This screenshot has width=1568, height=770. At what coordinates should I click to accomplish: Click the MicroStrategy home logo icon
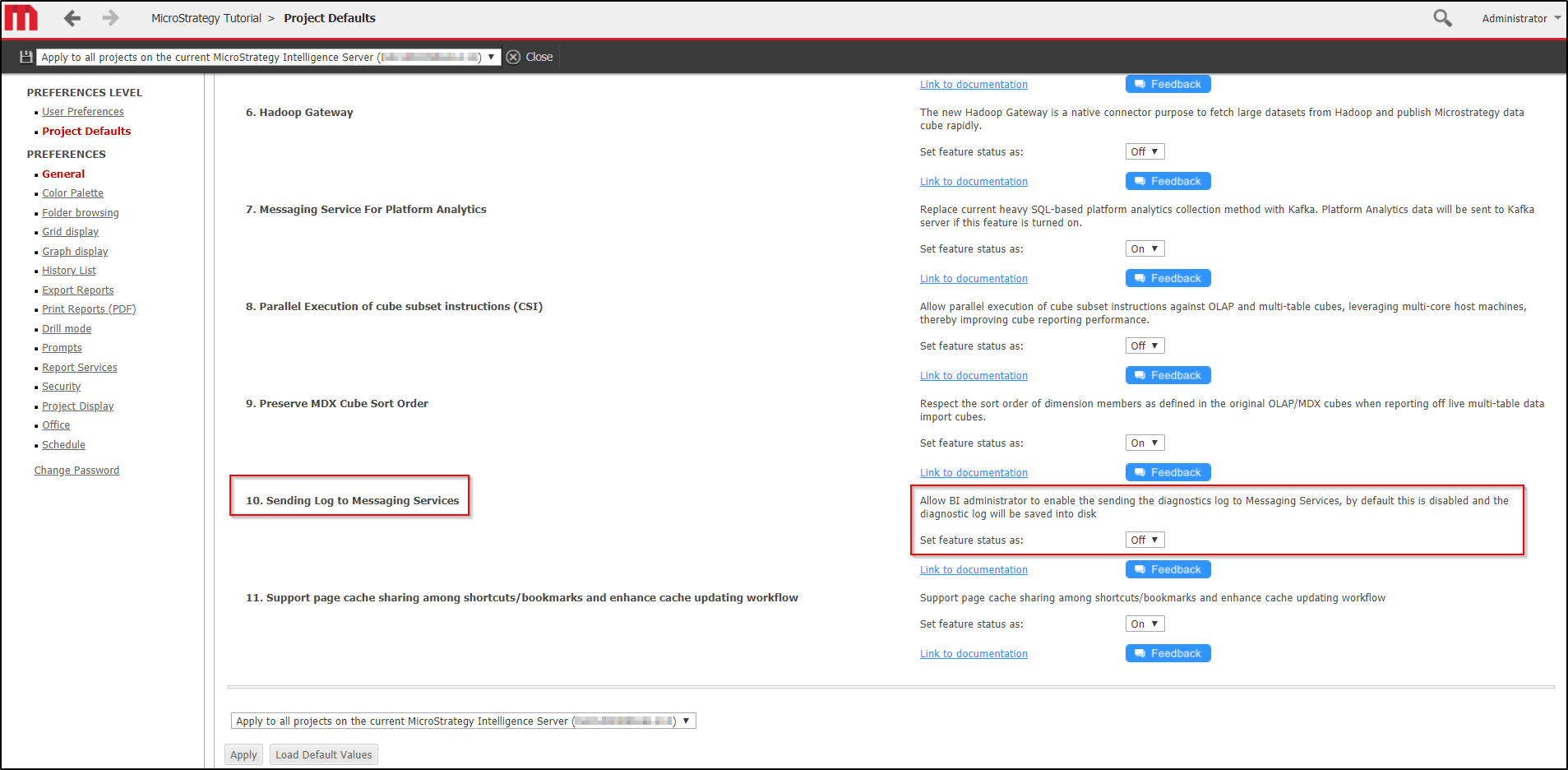click(21, 18)
